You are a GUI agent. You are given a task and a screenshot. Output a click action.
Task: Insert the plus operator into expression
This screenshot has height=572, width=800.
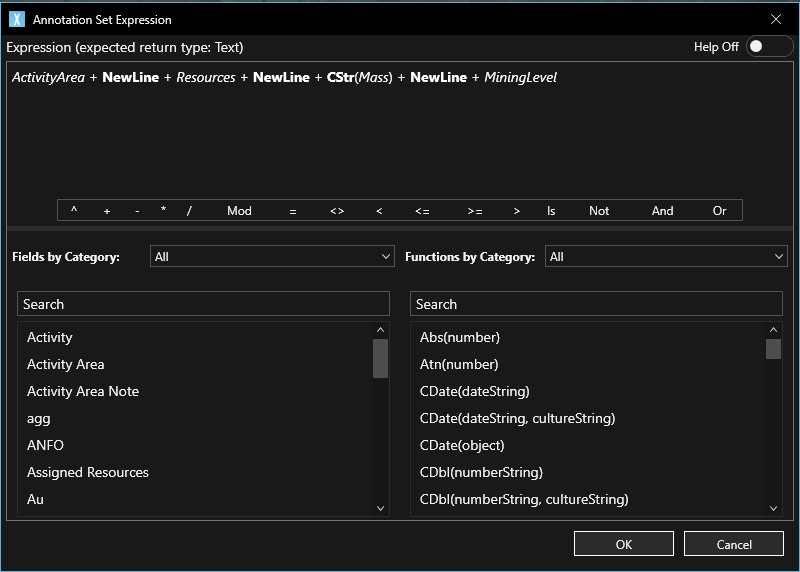(107, 211)
